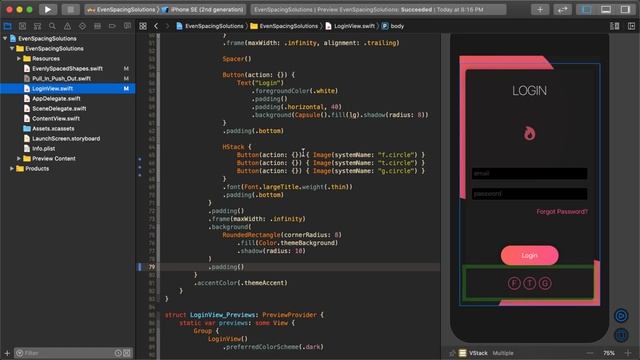The width and height of the screenshot is (640, 360).
Task: Toggle the inspectors panel
Action: 625,9
